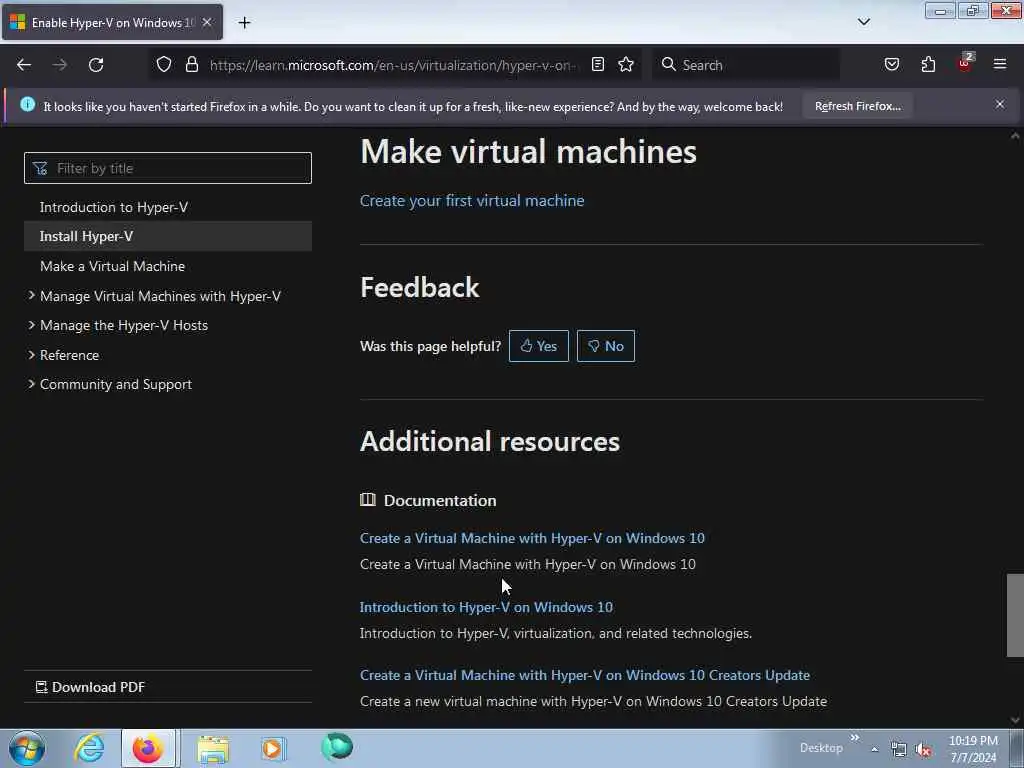The height and width of the screenshot is (768, 1024).
Task: Open Create your first virtual machine link
Action: click(x=472, y=200)
